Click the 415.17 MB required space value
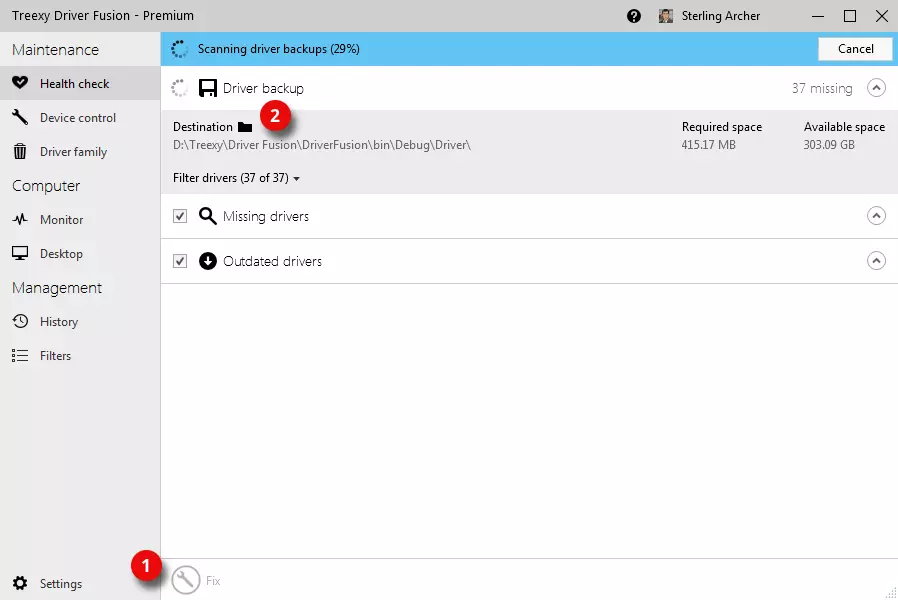The width and height of the screenshot is (898, 600). pos(708,145)
